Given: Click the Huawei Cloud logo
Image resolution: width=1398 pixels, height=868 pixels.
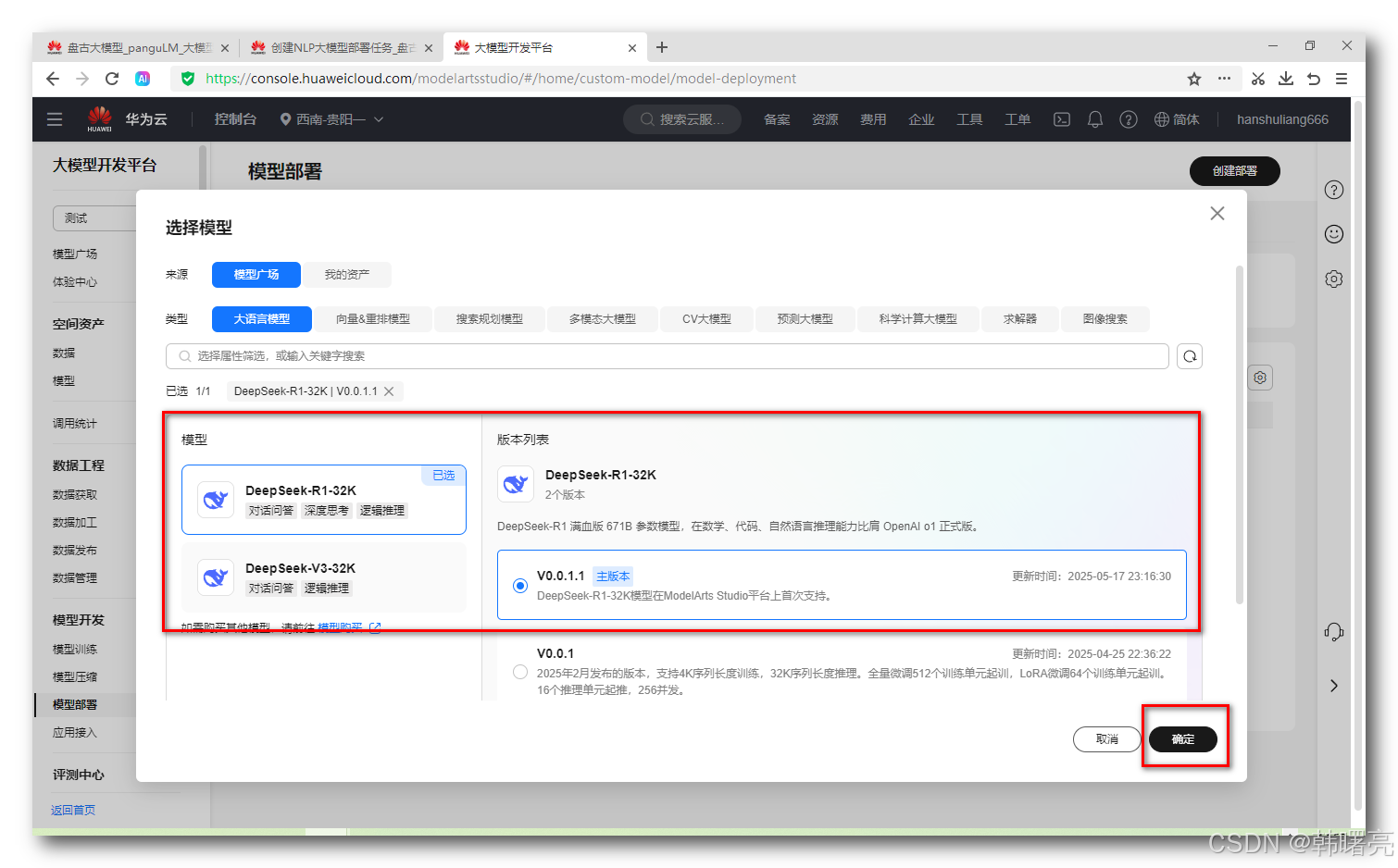Looking at the screenshot, I should click(x=100, y=118).
